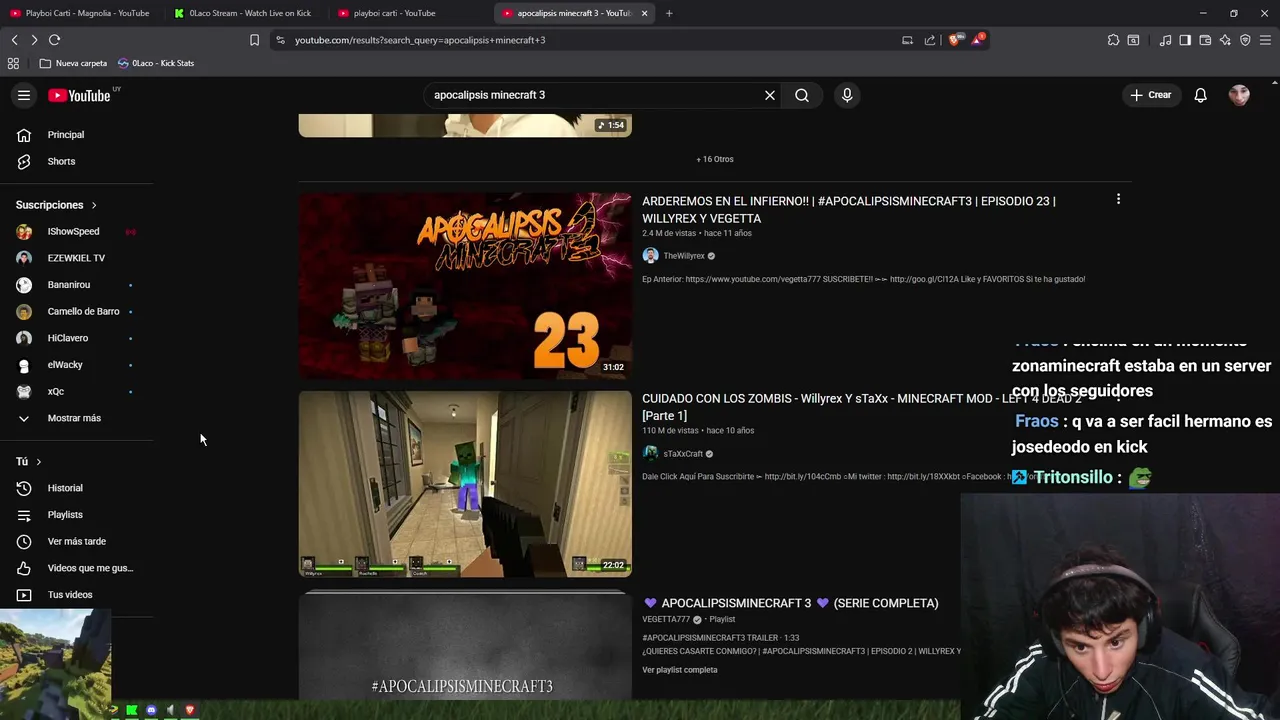
Task: Open Discord from the taskbar
Action: point(151,710)
